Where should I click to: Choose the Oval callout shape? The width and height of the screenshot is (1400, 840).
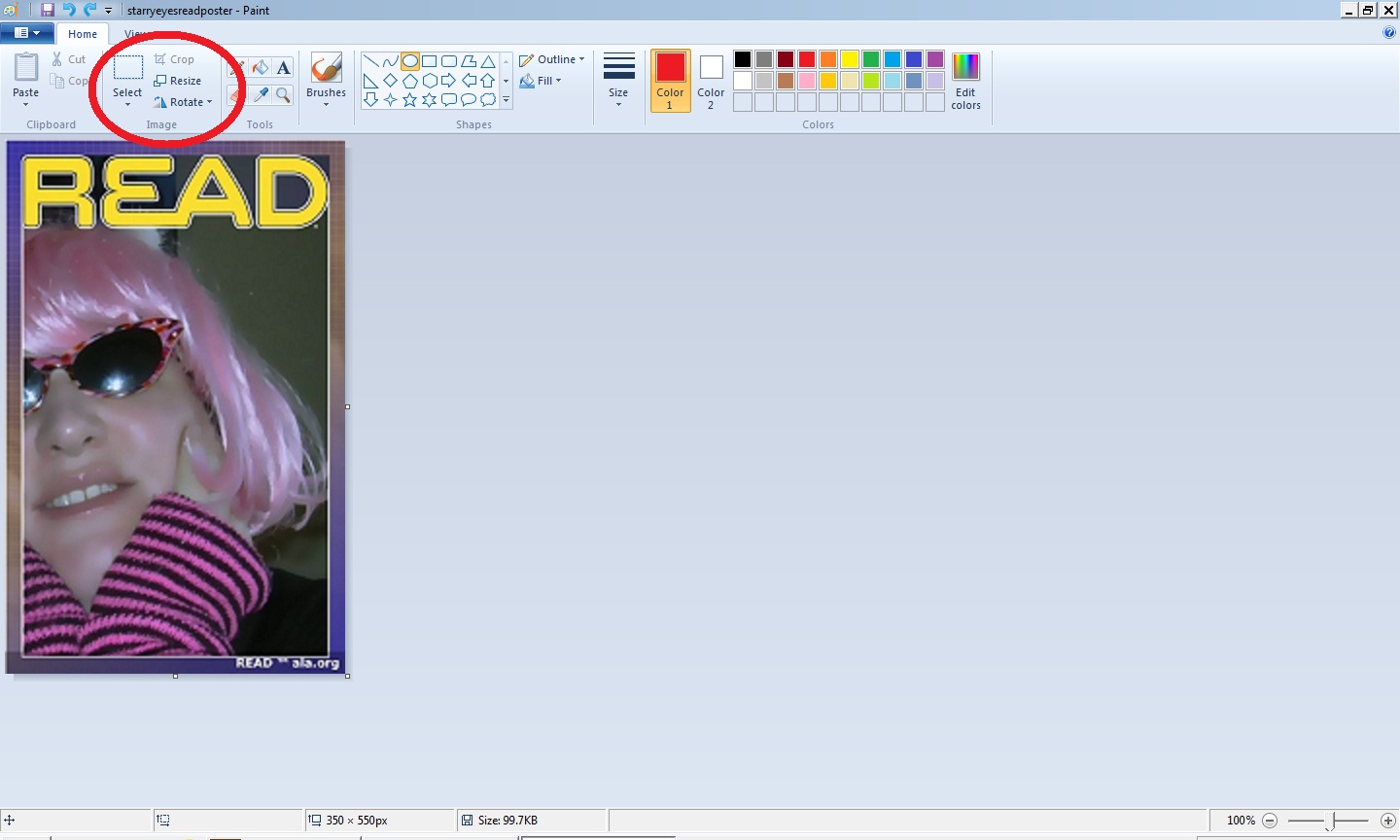pos(469,100)
